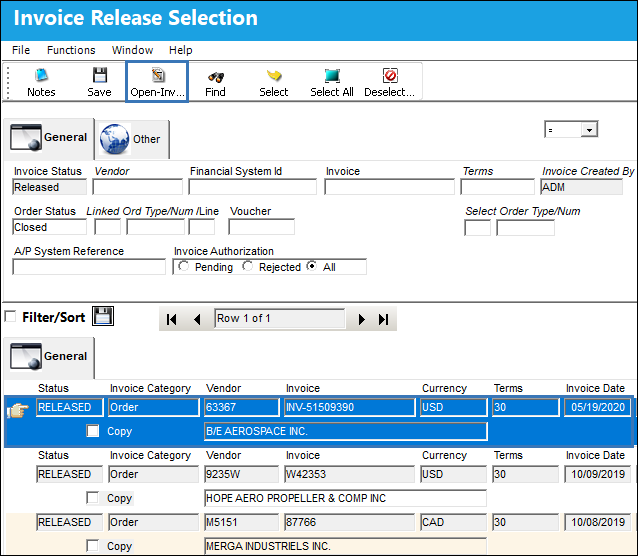Check Copy for B/E AEROSPACE INC. row
This screenshot has height=556, width=638.
click(x=93, y=431)
